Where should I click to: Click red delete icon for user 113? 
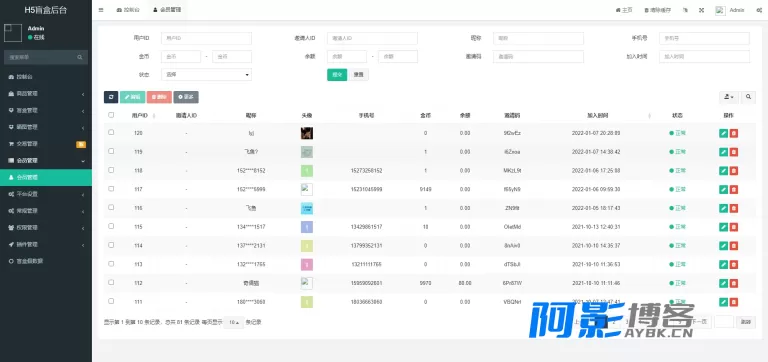[x=734, y=265]
